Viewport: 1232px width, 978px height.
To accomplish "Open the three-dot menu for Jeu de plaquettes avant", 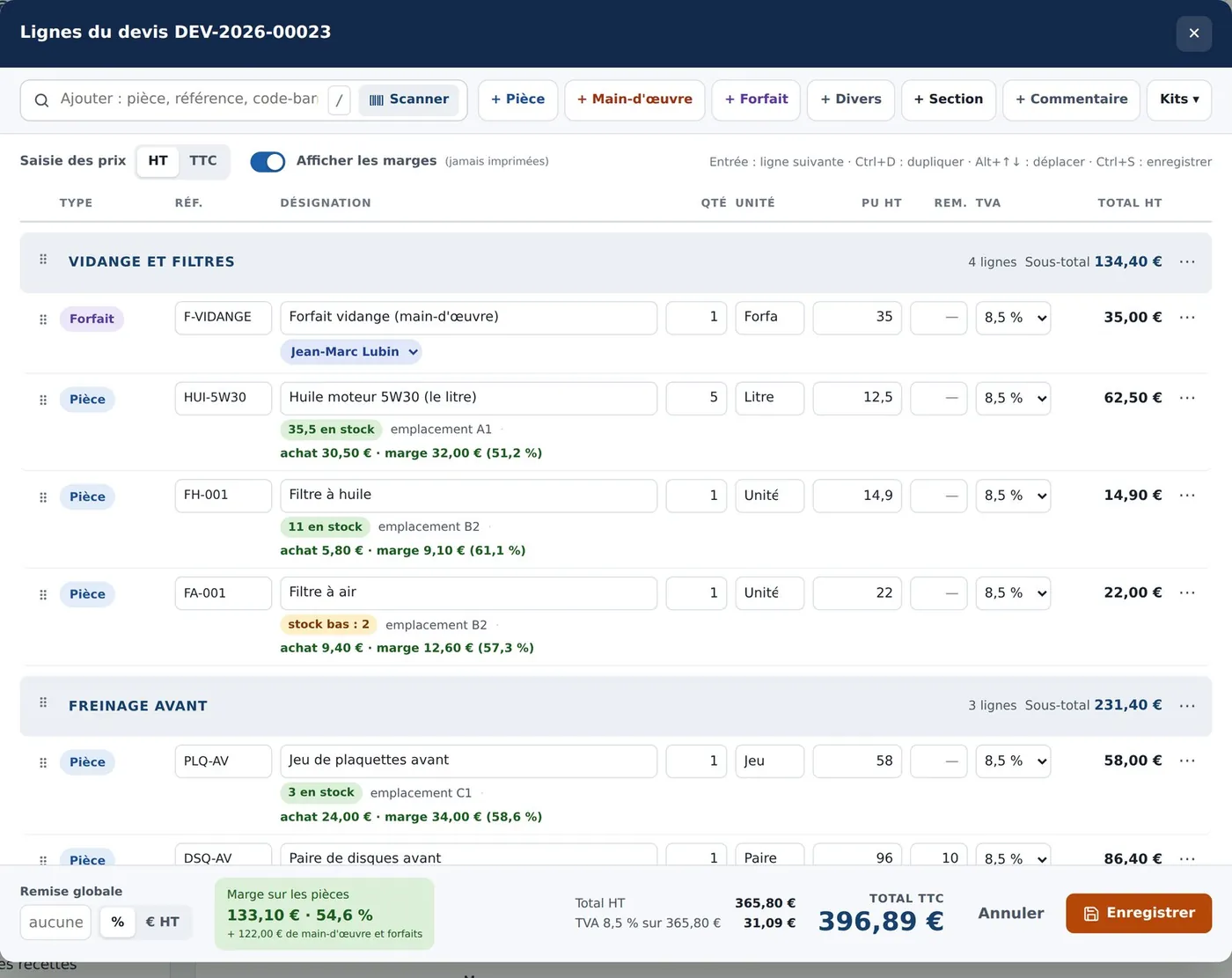I will [1187, 761].
